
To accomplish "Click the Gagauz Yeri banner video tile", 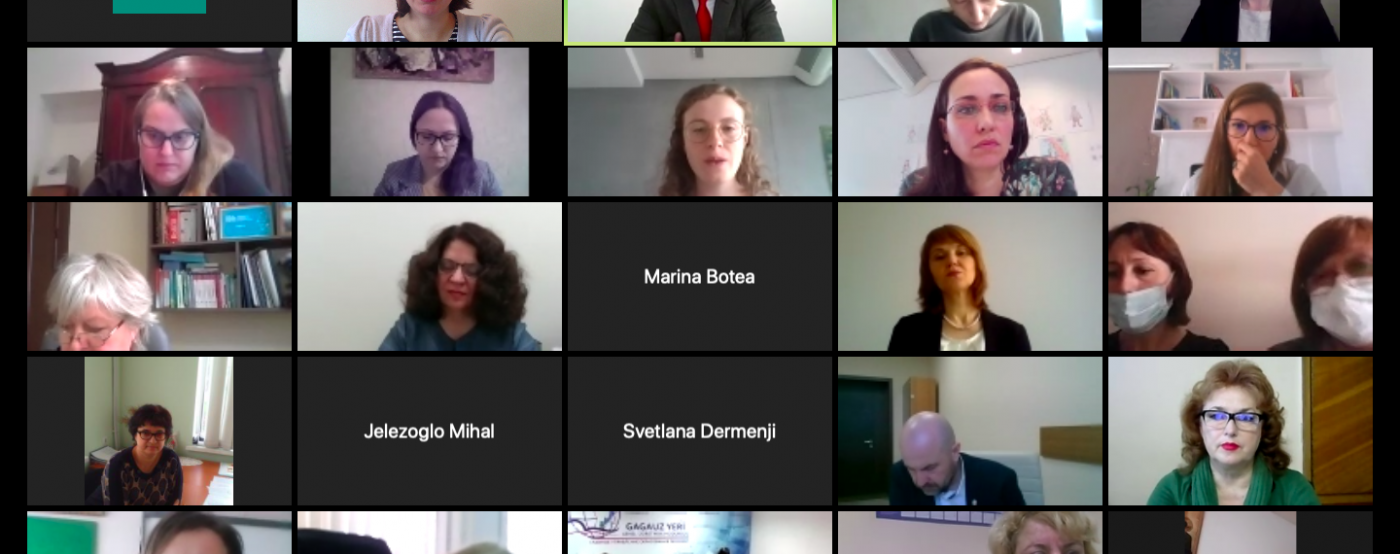I will (x=700, y=533).
